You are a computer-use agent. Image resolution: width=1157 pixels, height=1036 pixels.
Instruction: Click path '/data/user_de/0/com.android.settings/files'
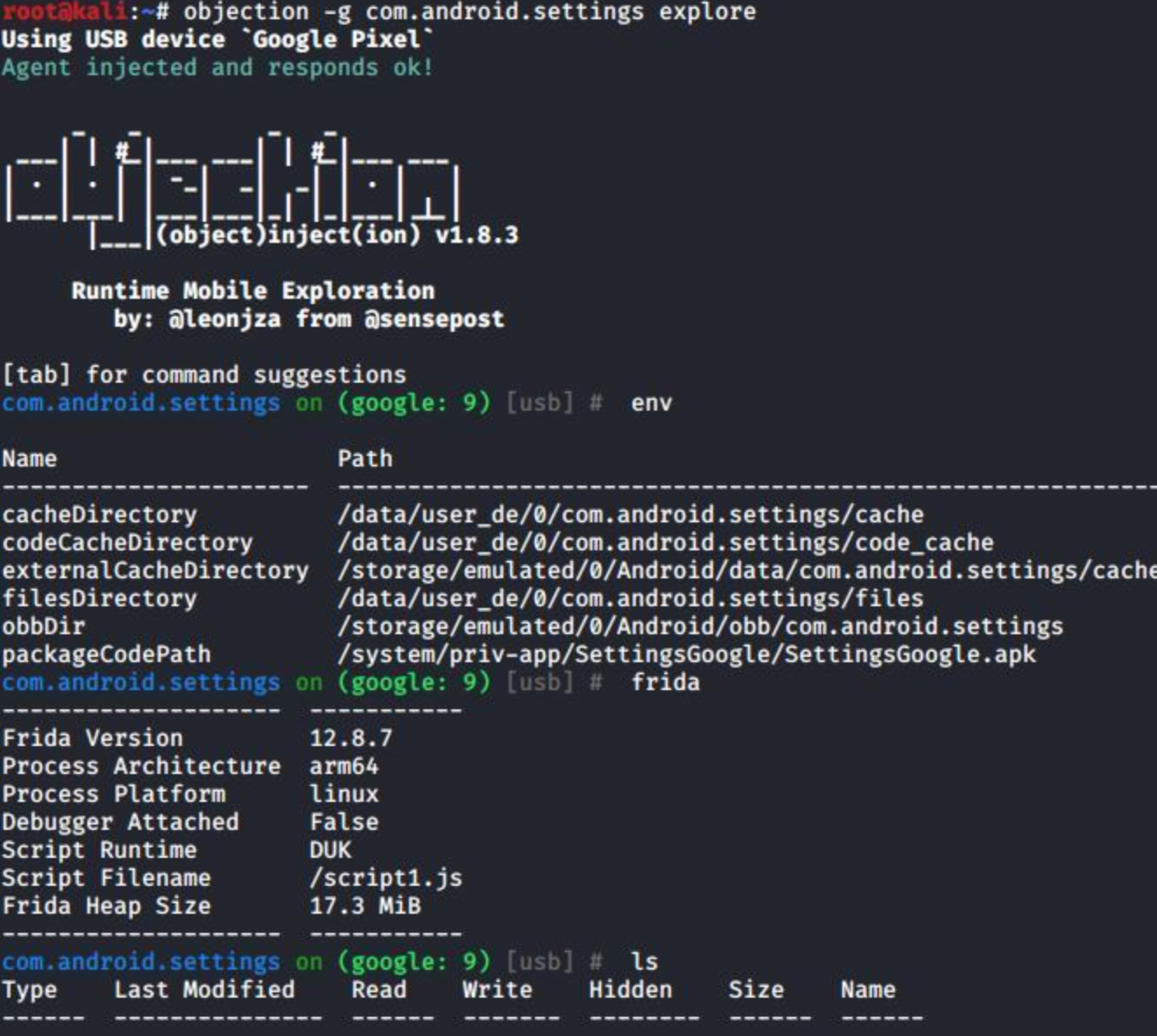pos(631,598)
